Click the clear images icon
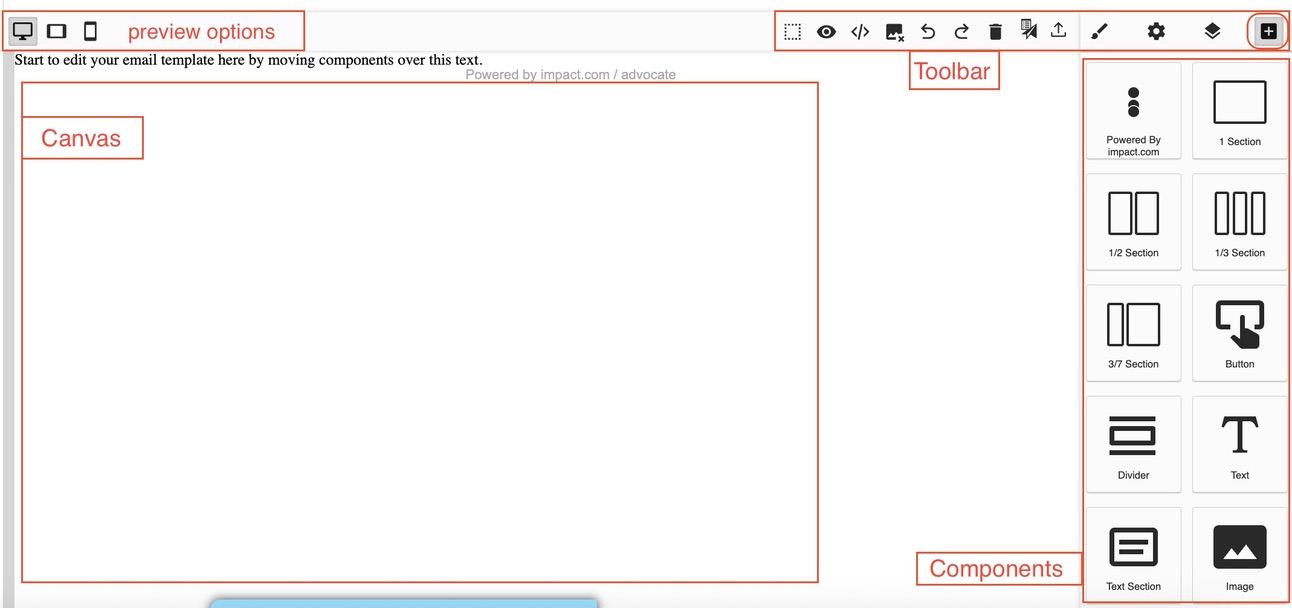This screenshot has height=608, width=1292. click(x=894, y=32)
